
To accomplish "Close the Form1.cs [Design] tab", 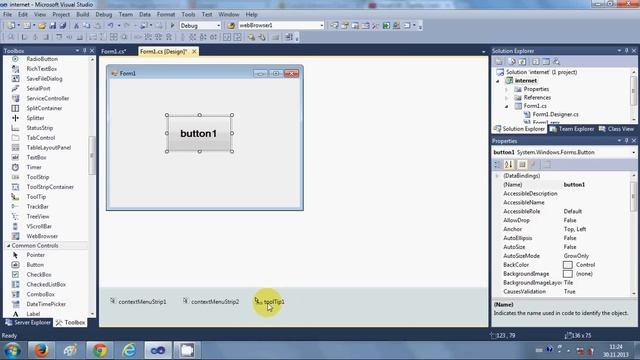I will coord(194,51).
